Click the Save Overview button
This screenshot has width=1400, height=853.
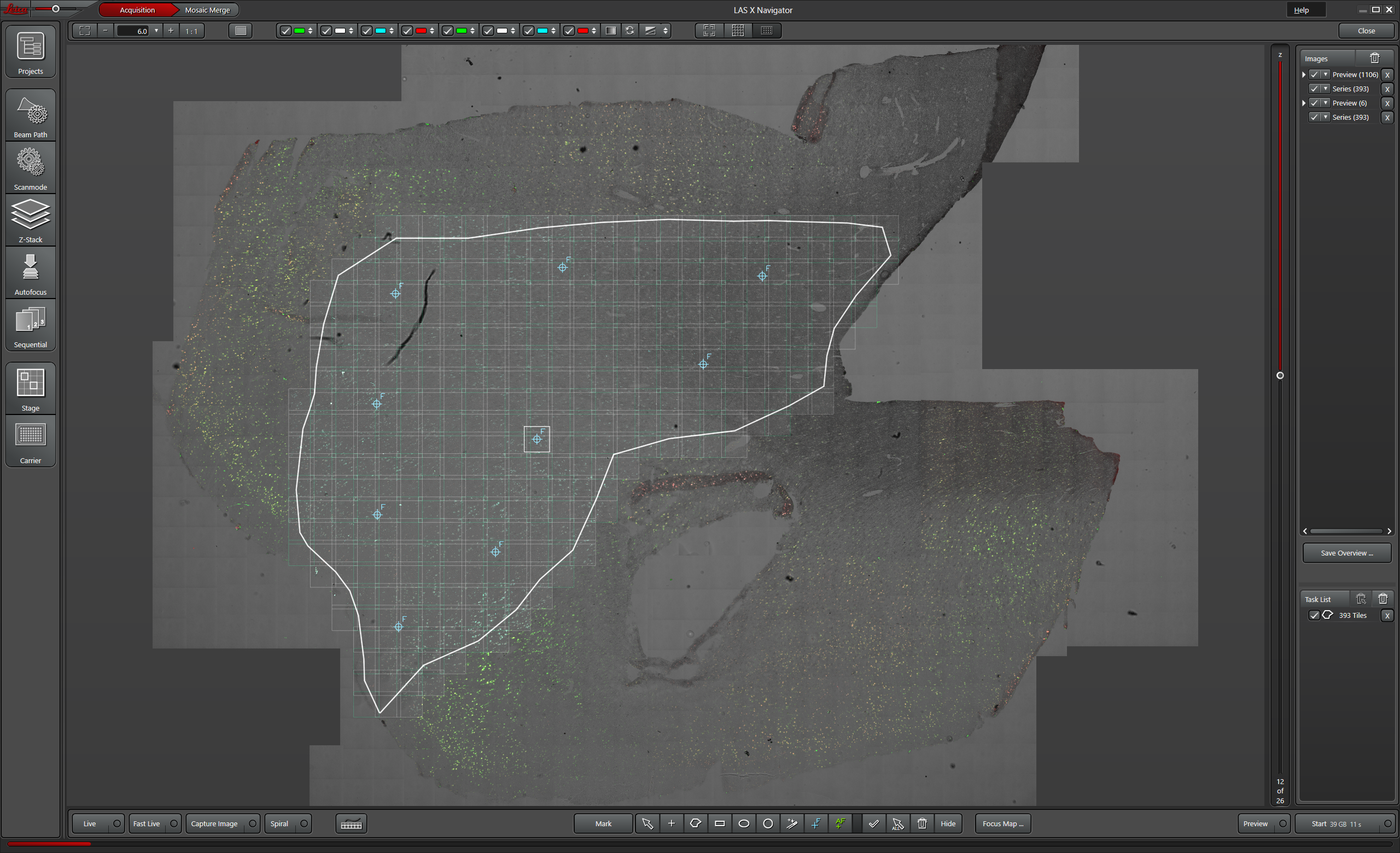point(1346,553)
